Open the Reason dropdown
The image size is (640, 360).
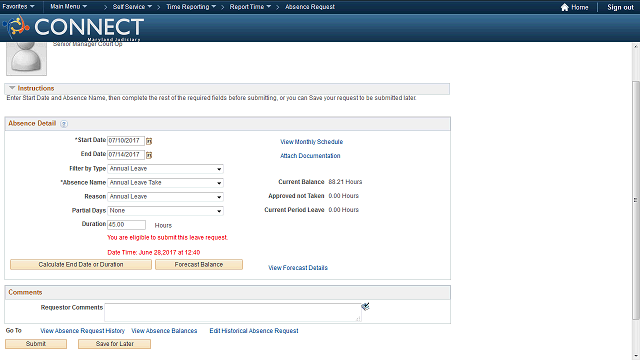tap(165, 197)
